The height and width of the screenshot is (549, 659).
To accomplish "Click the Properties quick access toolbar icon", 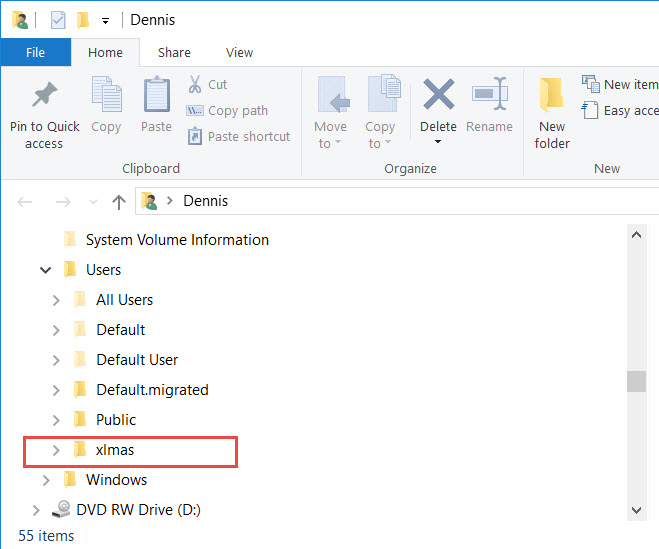I will [x=58, y=20].
